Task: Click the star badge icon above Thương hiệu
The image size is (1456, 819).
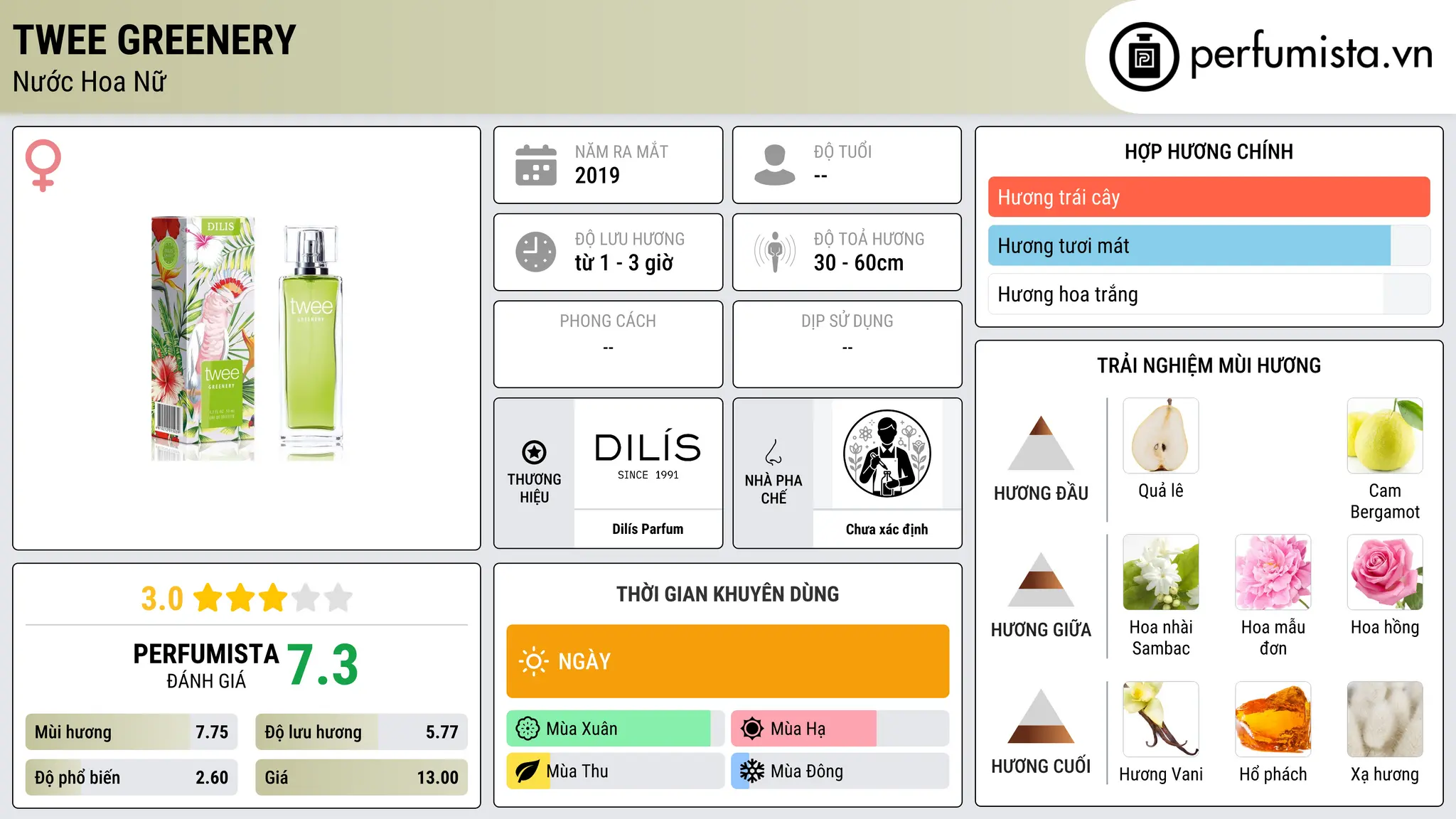Action: tap(534, 451)
